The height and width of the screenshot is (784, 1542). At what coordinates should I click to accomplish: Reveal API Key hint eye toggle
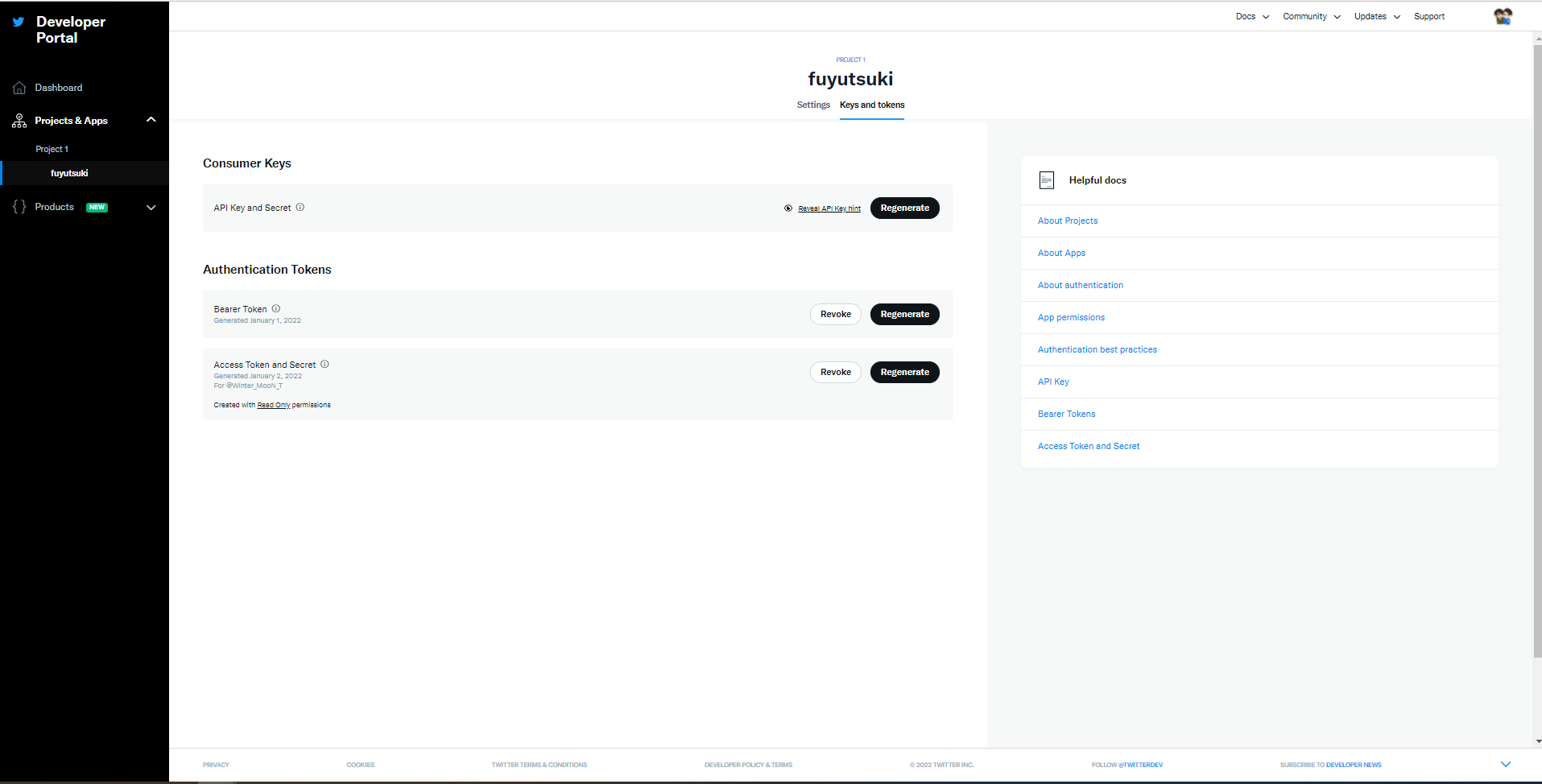click(x=788, y=208)
